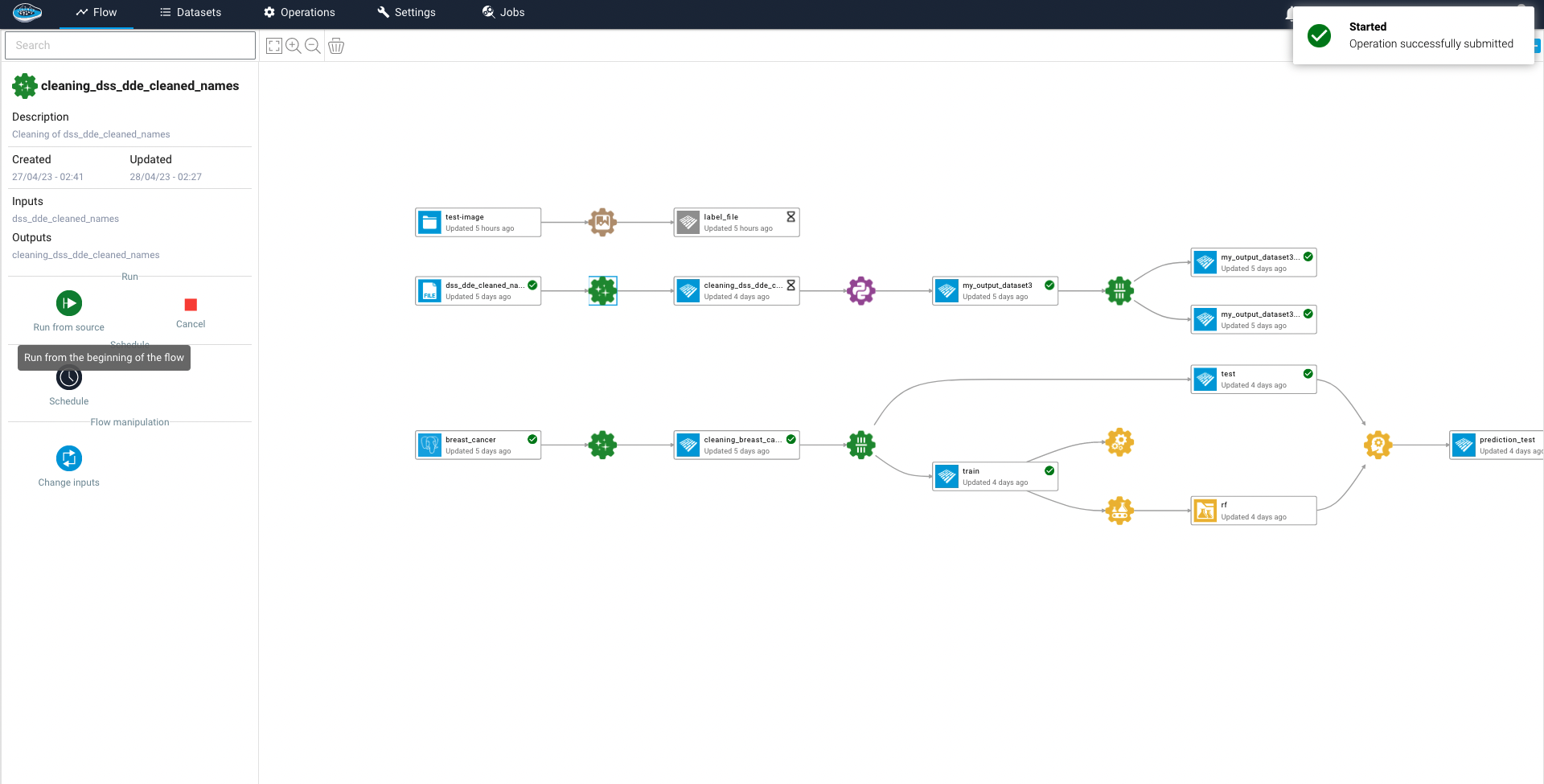Click the Run from source button
This screenshot has width=1544, height=784.
point(68,304)
